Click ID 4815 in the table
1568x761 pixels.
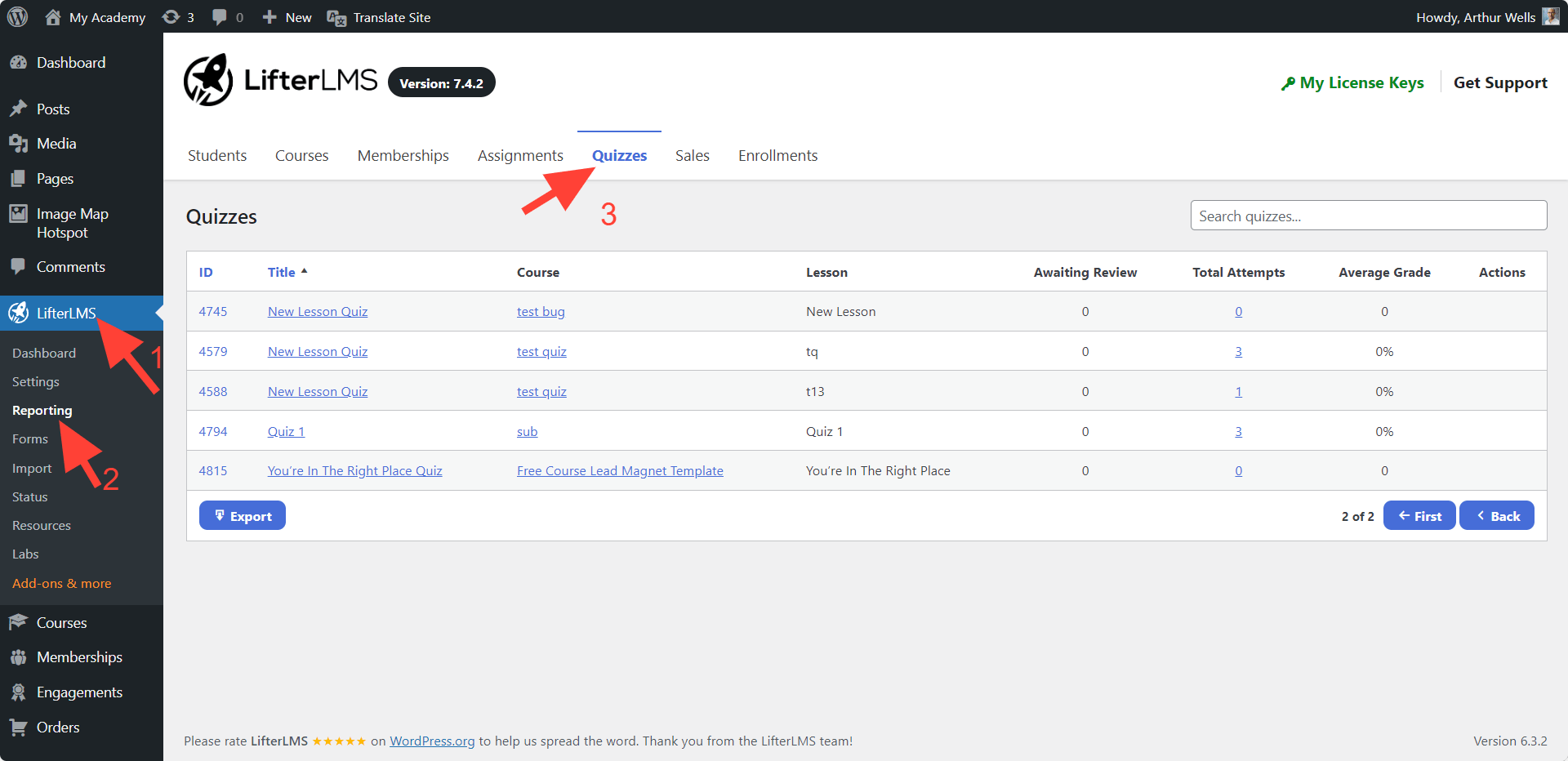pyautogui.click(x=213, y=470)
